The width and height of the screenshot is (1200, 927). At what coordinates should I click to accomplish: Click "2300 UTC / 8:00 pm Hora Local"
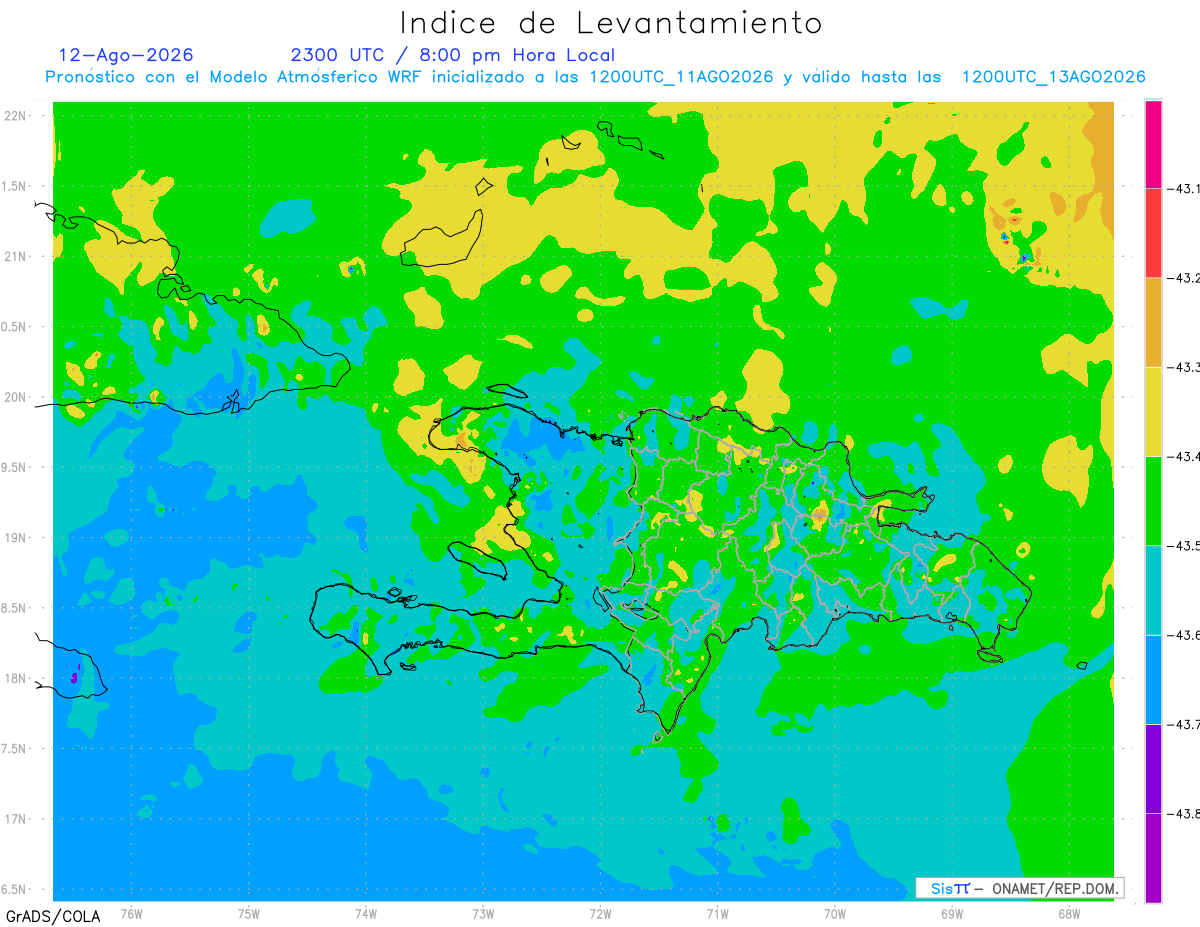point(452,55)
